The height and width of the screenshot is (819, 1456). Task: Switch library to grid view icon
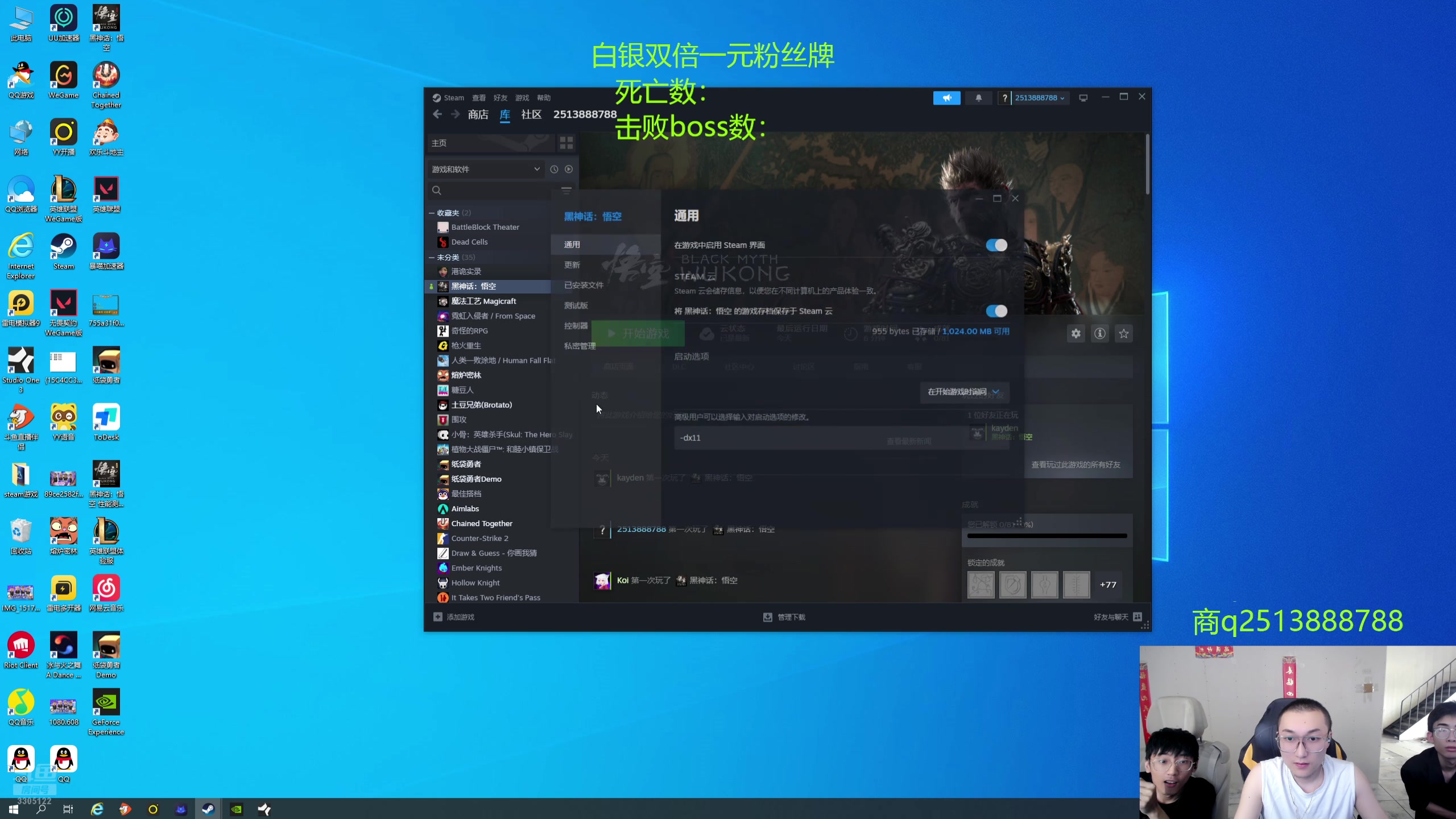566,143
